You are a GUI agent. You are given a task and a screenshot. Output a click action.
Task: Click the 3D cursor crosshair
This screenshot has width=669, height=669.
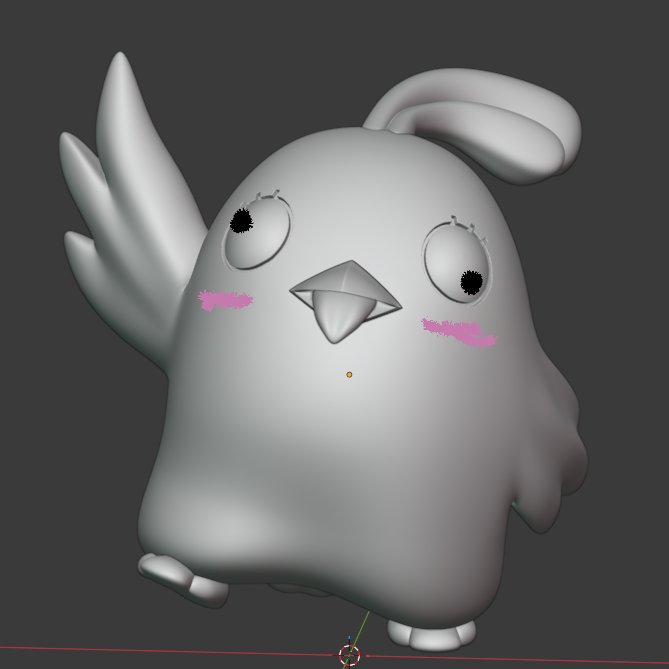click(349, 655)
